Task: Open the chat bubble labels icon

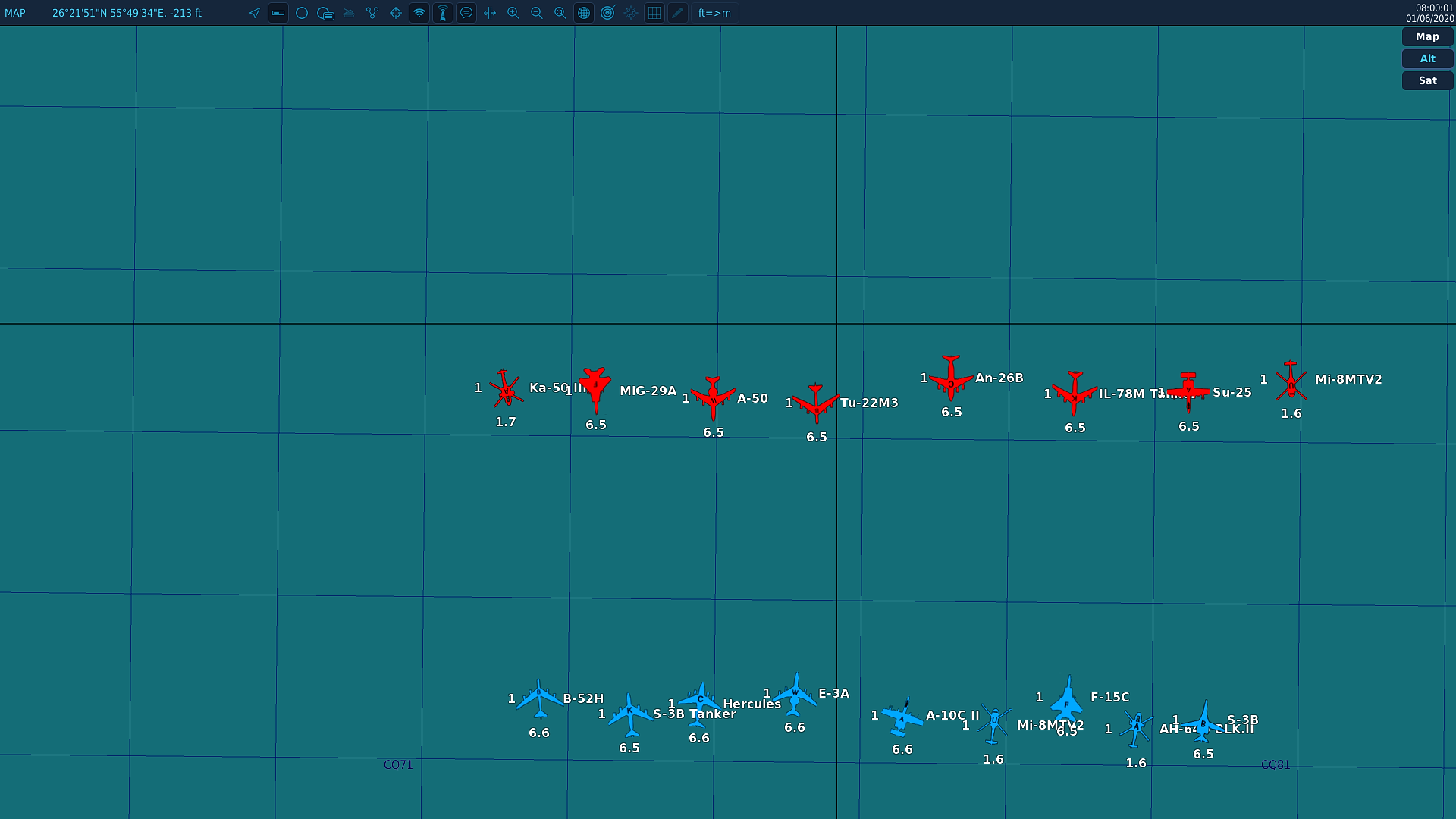Action: pyautogui.click(x=466, y=13)
